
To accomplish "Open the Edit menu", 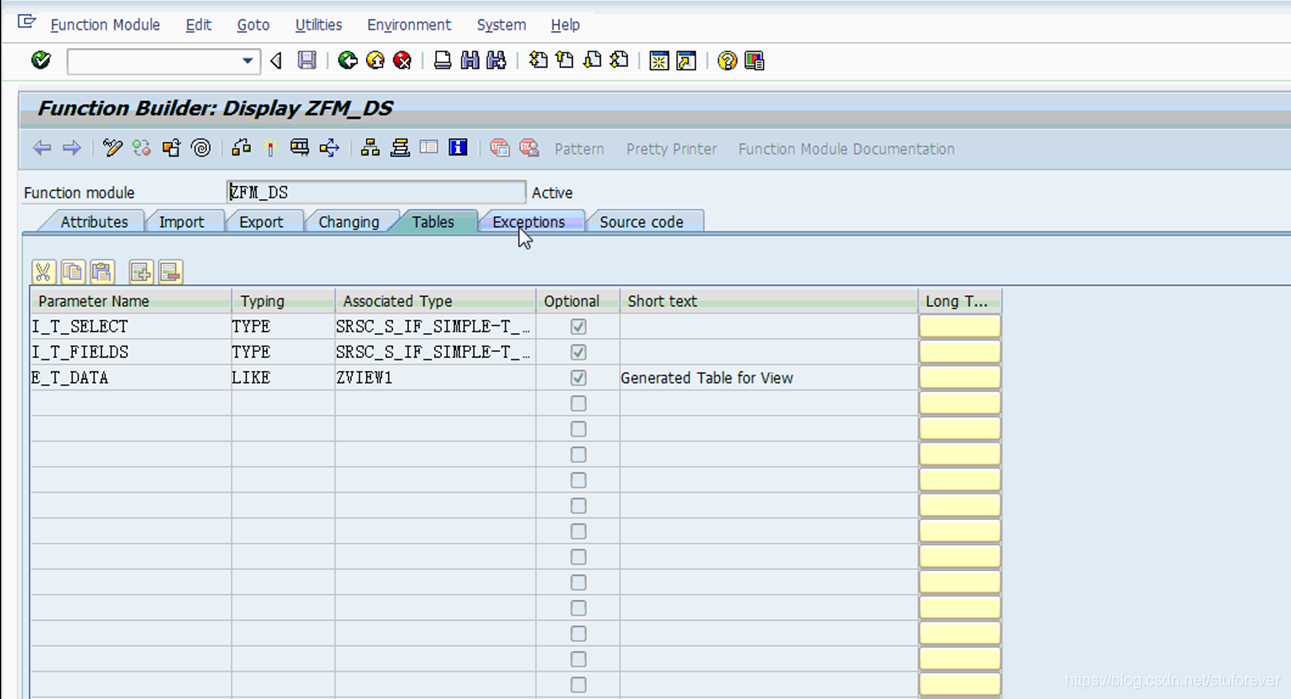I will point(198,25).
